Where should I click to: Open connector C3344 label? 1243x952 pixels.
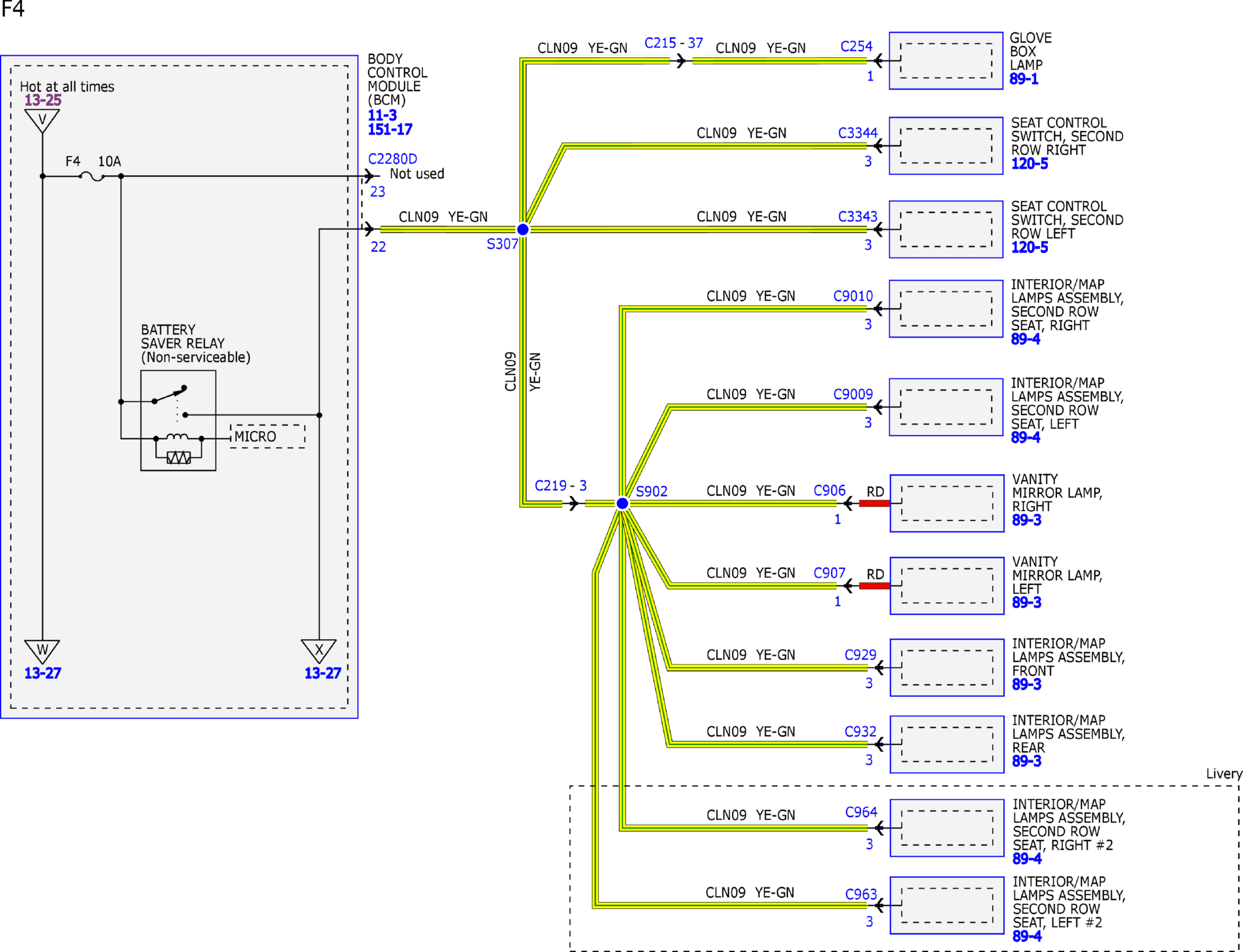(857, 133)
